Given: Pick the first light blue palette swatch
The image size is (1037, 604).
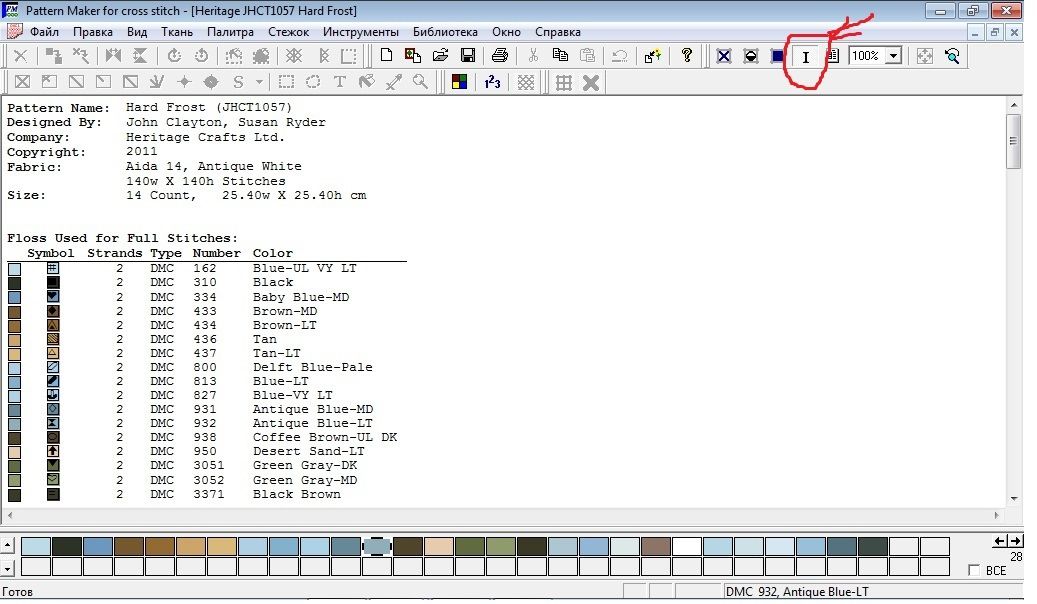Looking at the screenshot, I should 36,546.
